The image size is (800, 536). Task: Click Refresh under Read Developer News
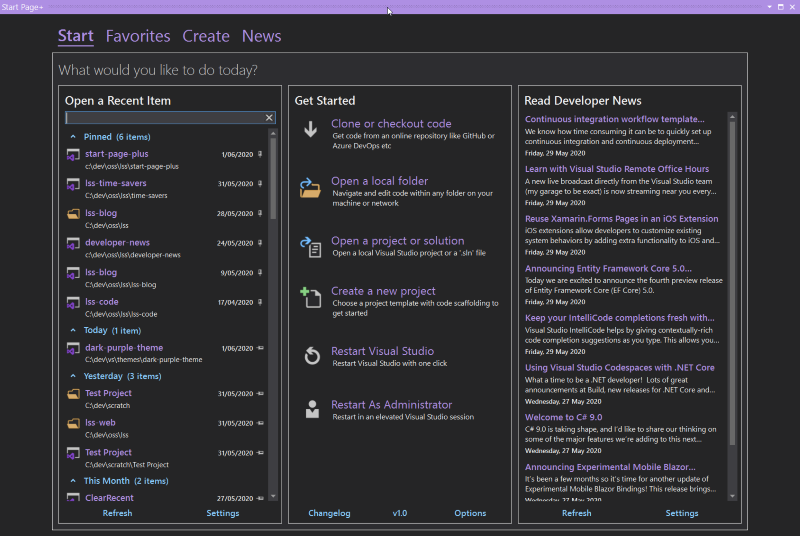point(577,513)
